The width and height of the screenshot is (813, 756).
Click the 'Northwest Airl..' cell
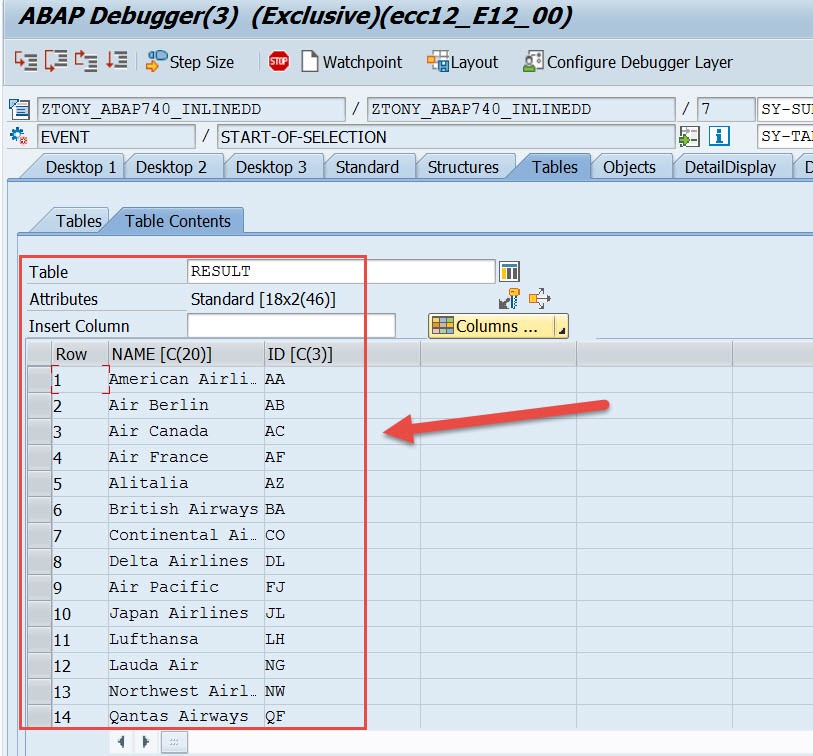pos(184,691)
